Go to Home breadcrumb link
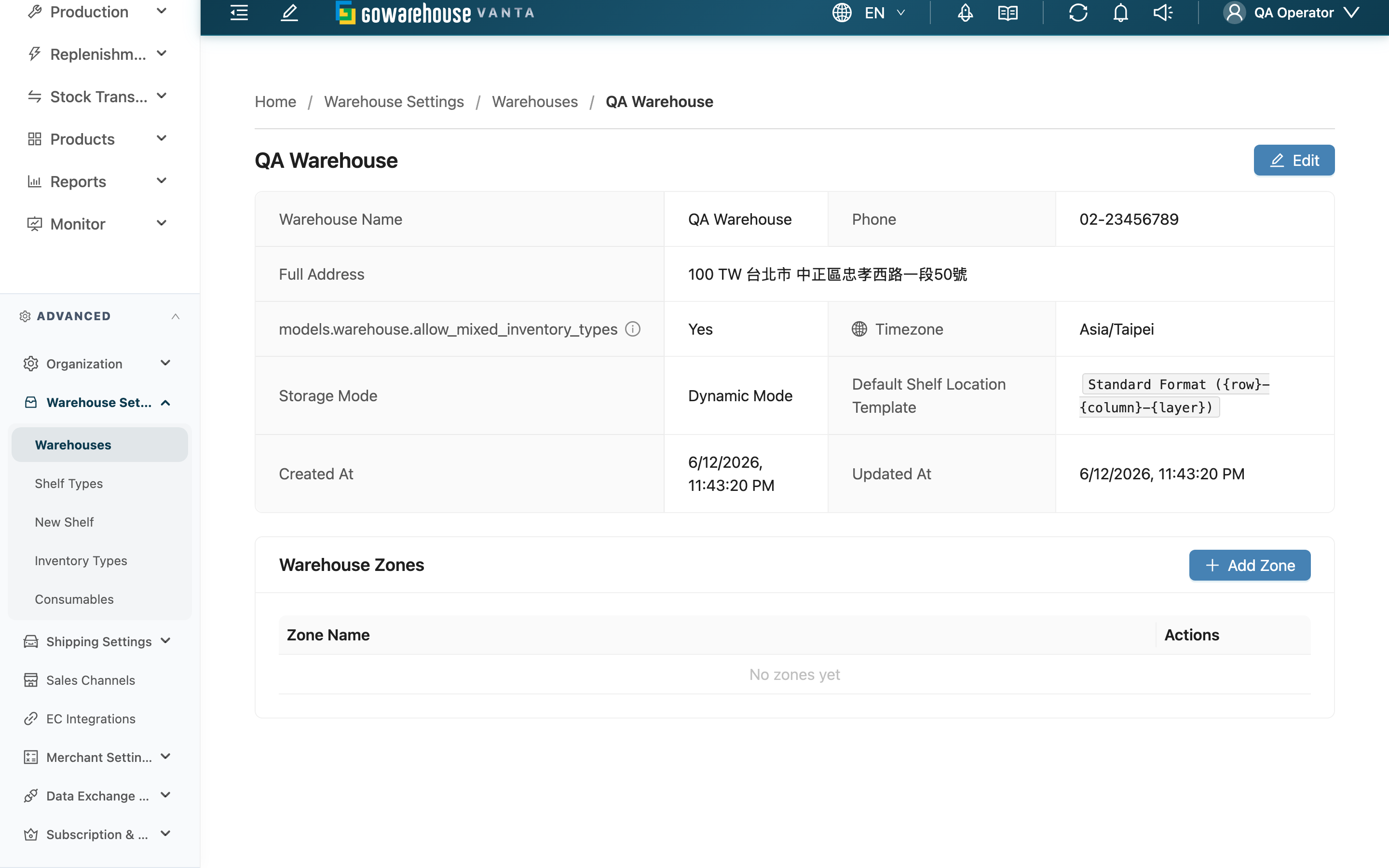The width and height of the screenshot is (1389, 868). (275, 102)
